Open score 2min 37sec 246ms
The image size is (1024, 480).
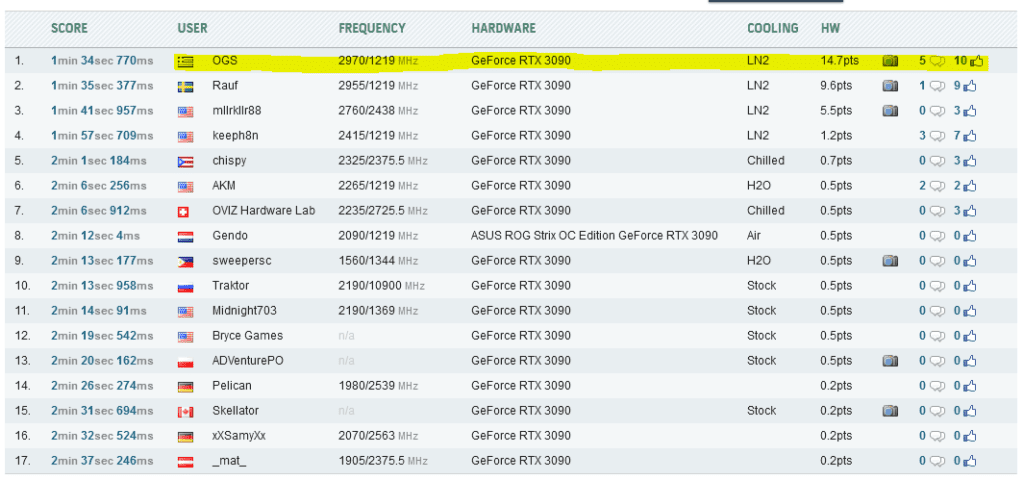click(102, 460)
